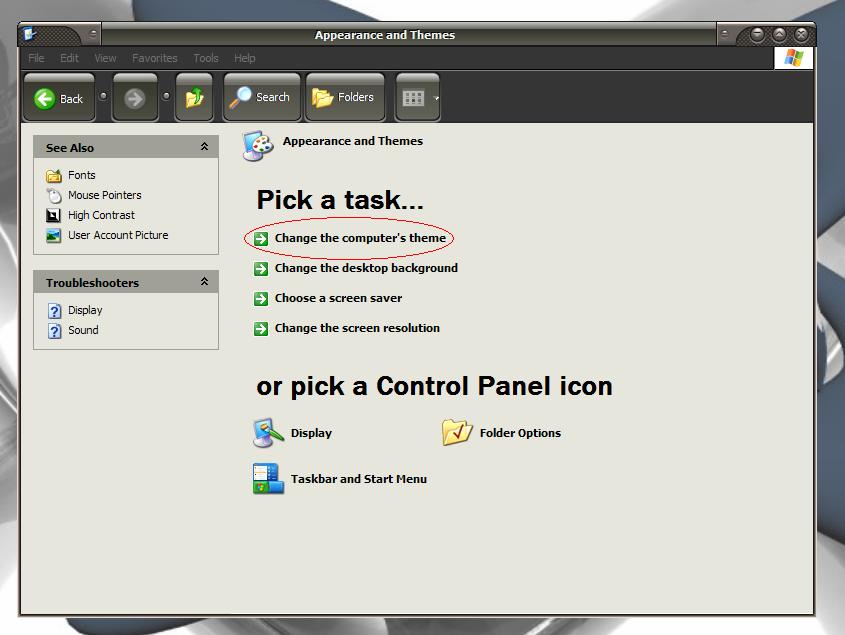Open the Display control panel icon

[x=268, y=433]
